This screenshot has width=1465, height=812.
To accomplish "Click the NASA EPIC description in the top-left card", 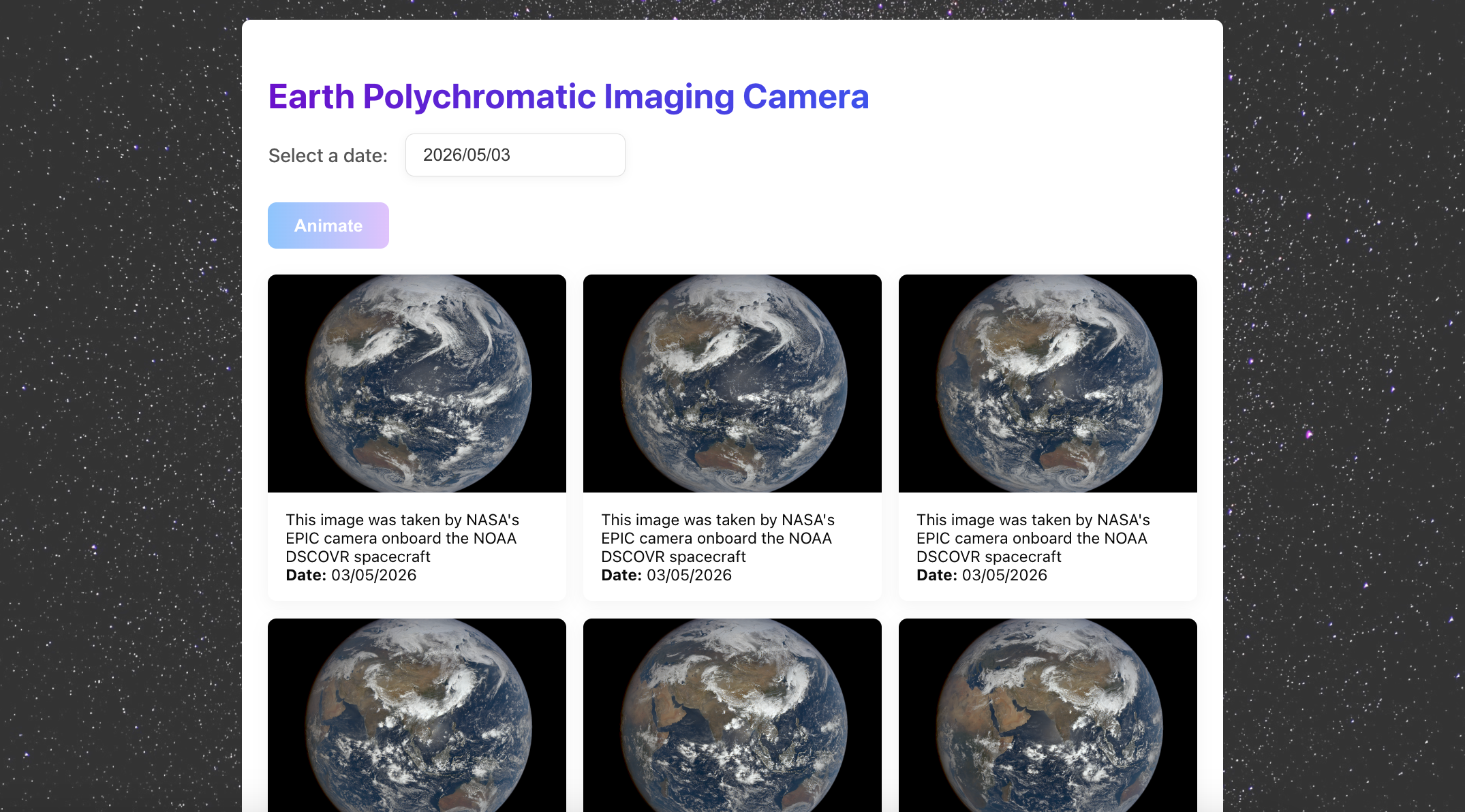I will tap(403, 538).
